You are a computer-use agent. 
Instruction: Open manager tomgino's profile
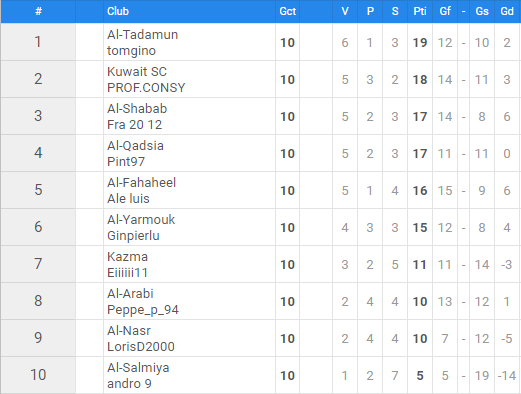tap(131, 51)
